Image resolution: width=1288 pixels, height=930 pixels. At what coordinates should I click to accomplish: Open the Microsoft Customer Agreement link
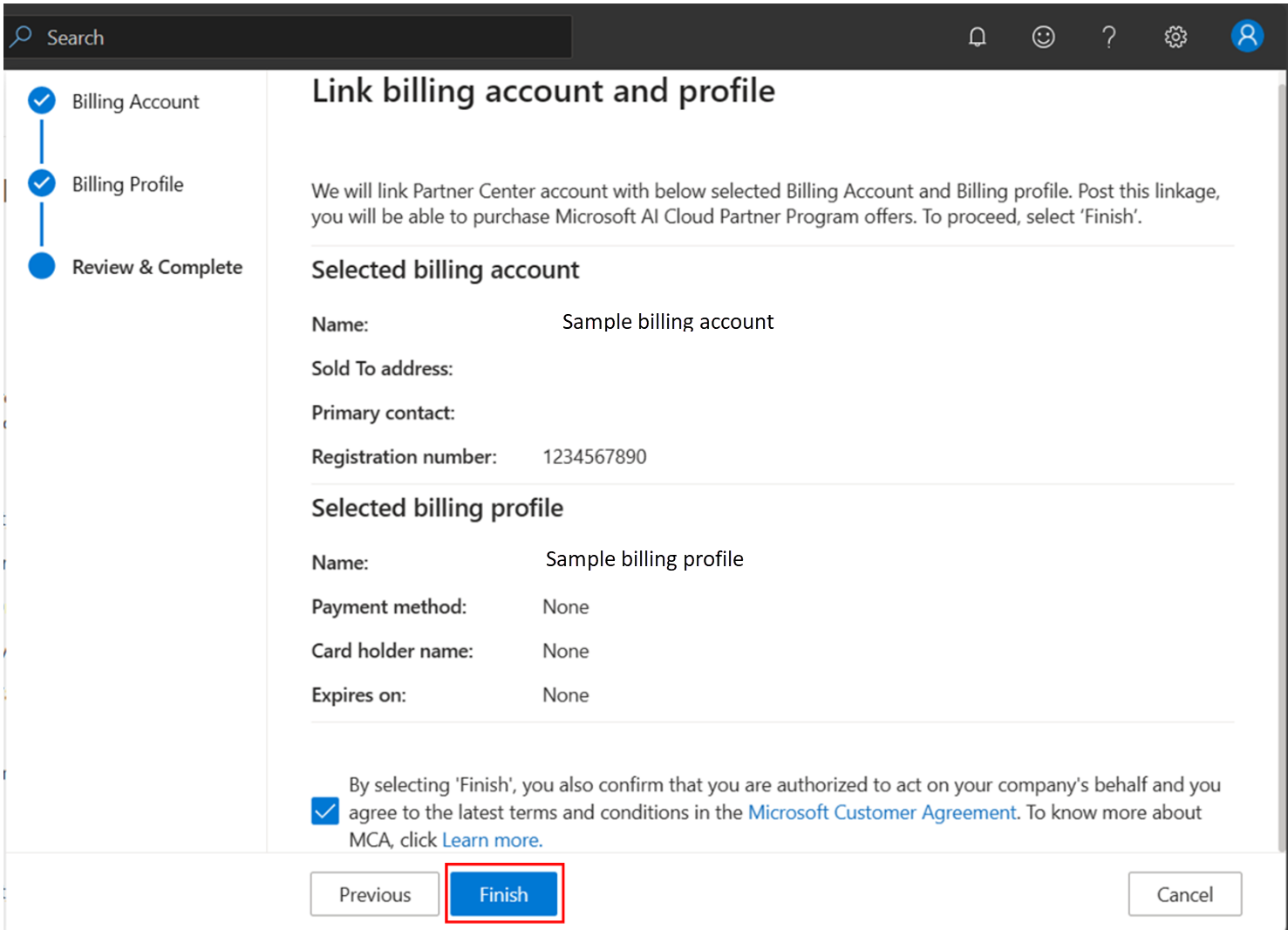(882, 812)
